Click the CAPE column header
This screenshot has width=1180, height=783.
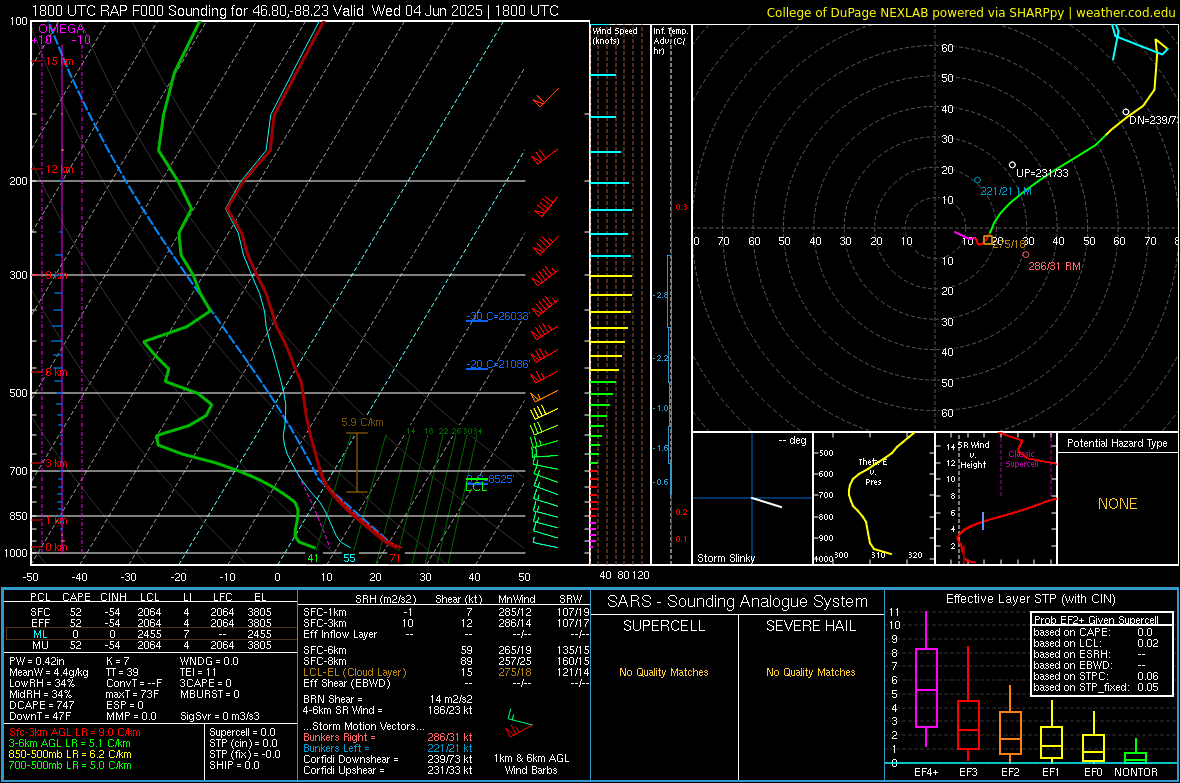[76, 597]
